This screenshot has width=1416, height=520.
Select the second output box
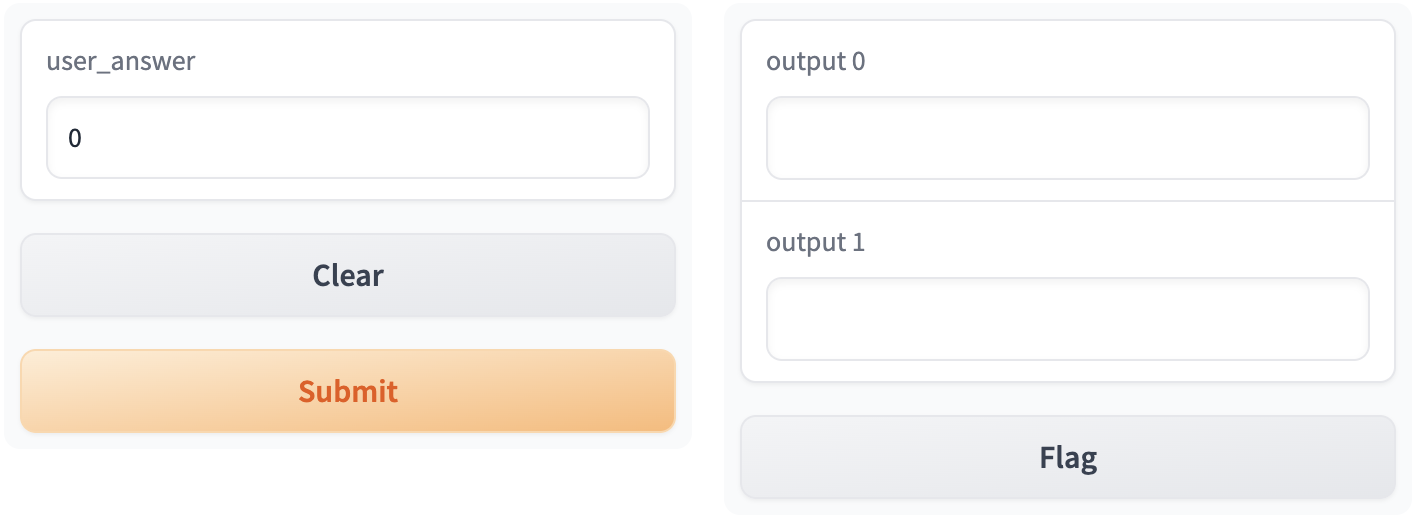1067,319
